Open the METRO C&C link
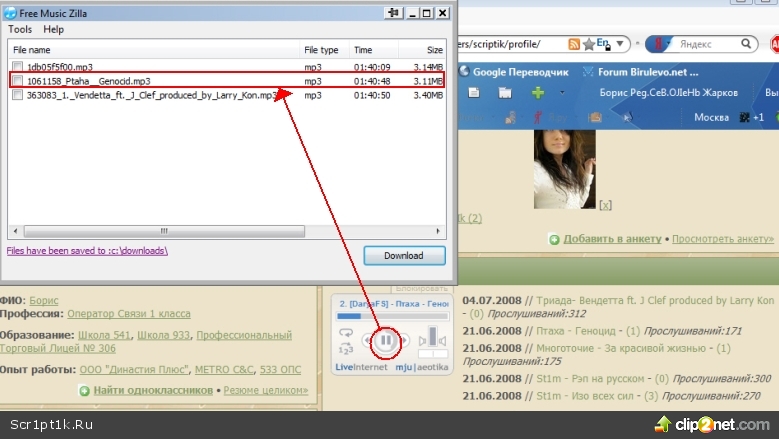Image resolution: width=779 pixels, height=439 pixels. (224, 369)
